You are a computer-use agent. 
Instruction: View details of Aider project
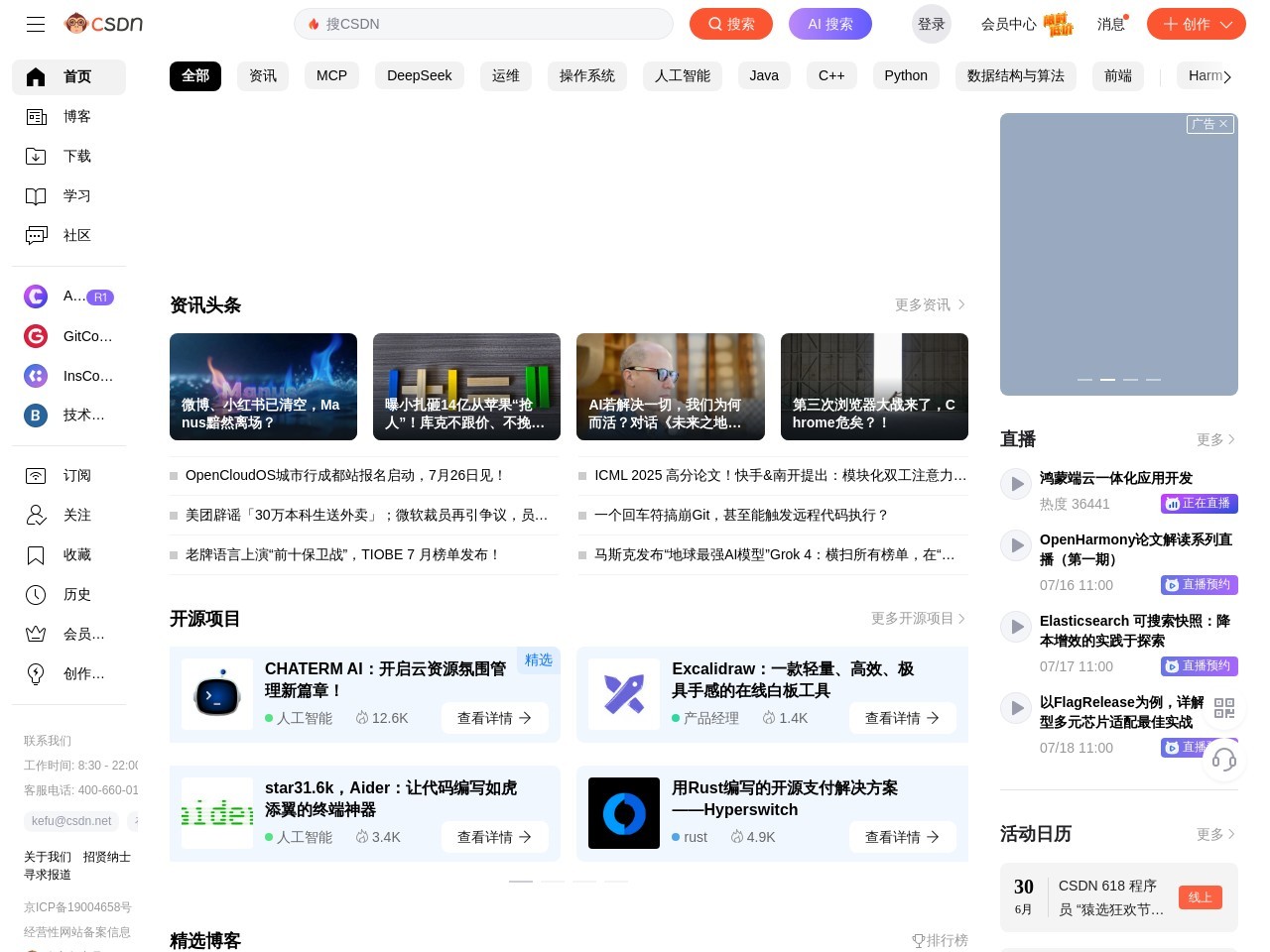(494, 837)
